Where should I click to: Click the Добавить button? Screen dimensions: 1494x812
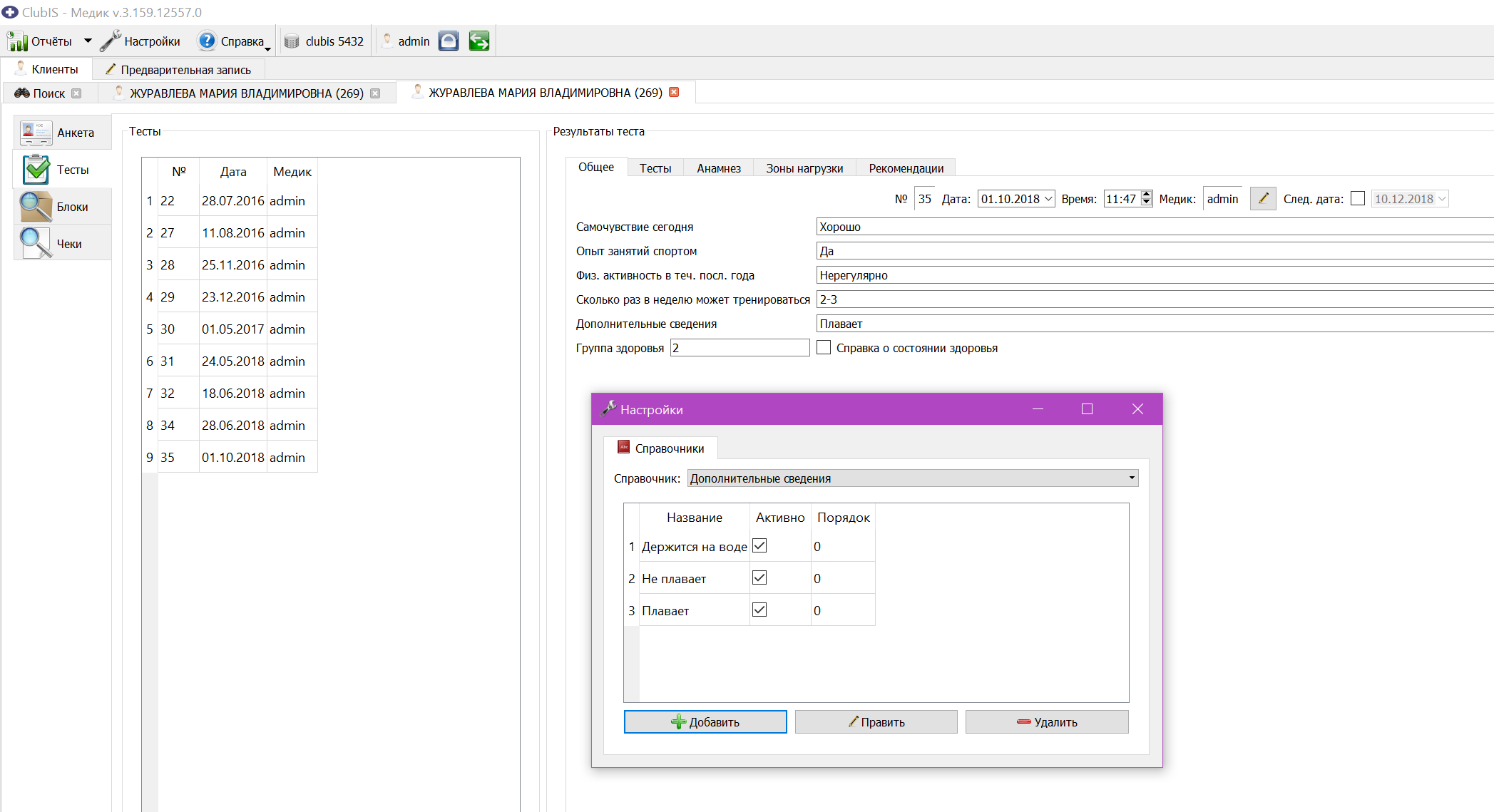[x=705, y=722]
